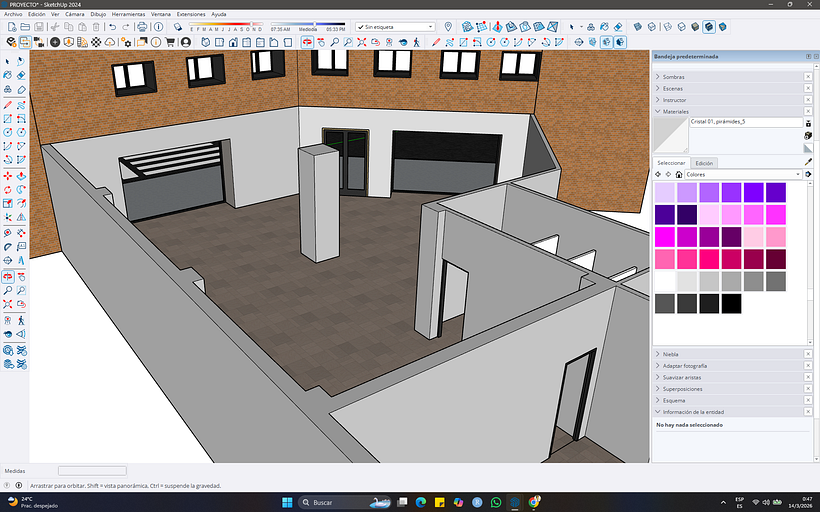820x512 pixels.
Task: Switch to Front view house icon
Action: click(x=233, y=42)
